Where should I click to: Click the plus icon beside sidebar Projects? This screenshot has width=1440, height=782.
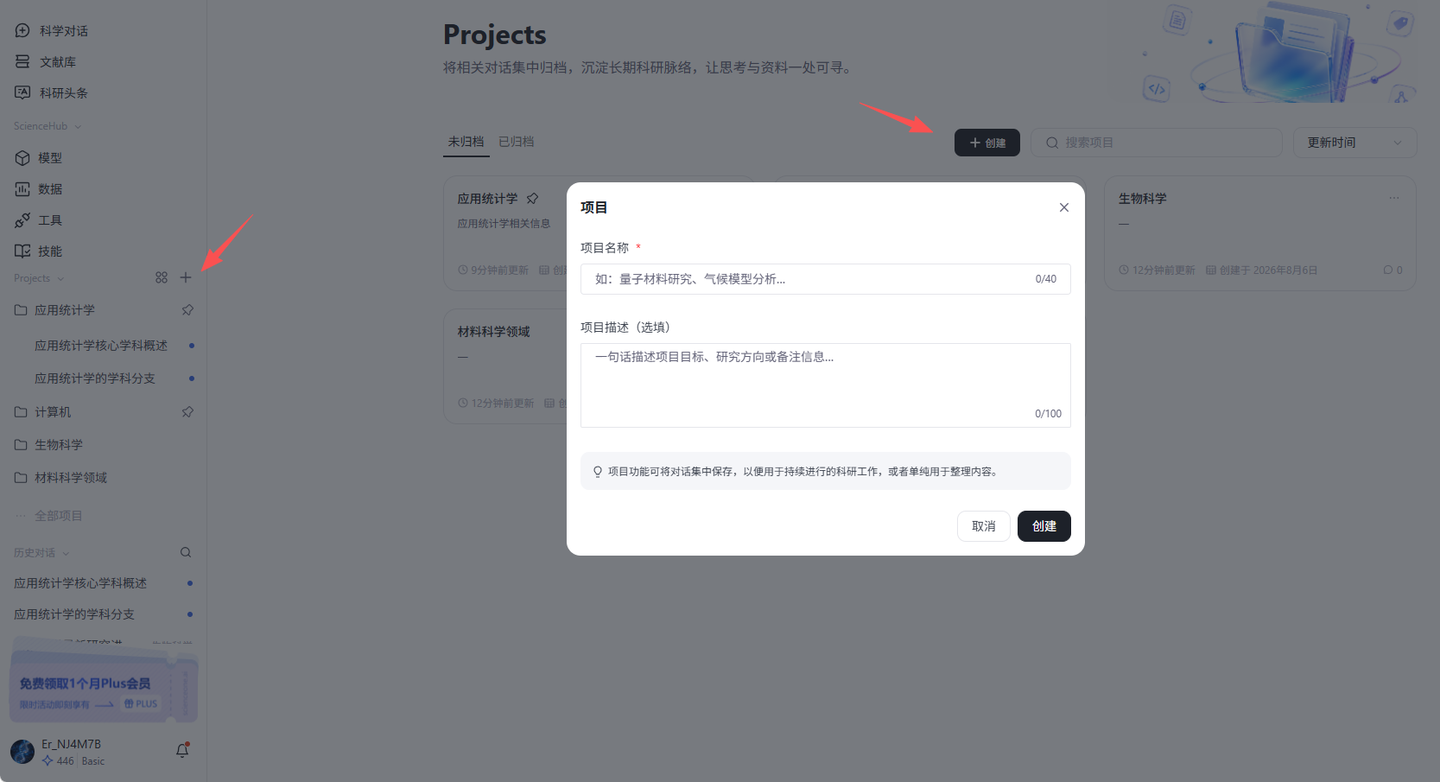[185, 278]
